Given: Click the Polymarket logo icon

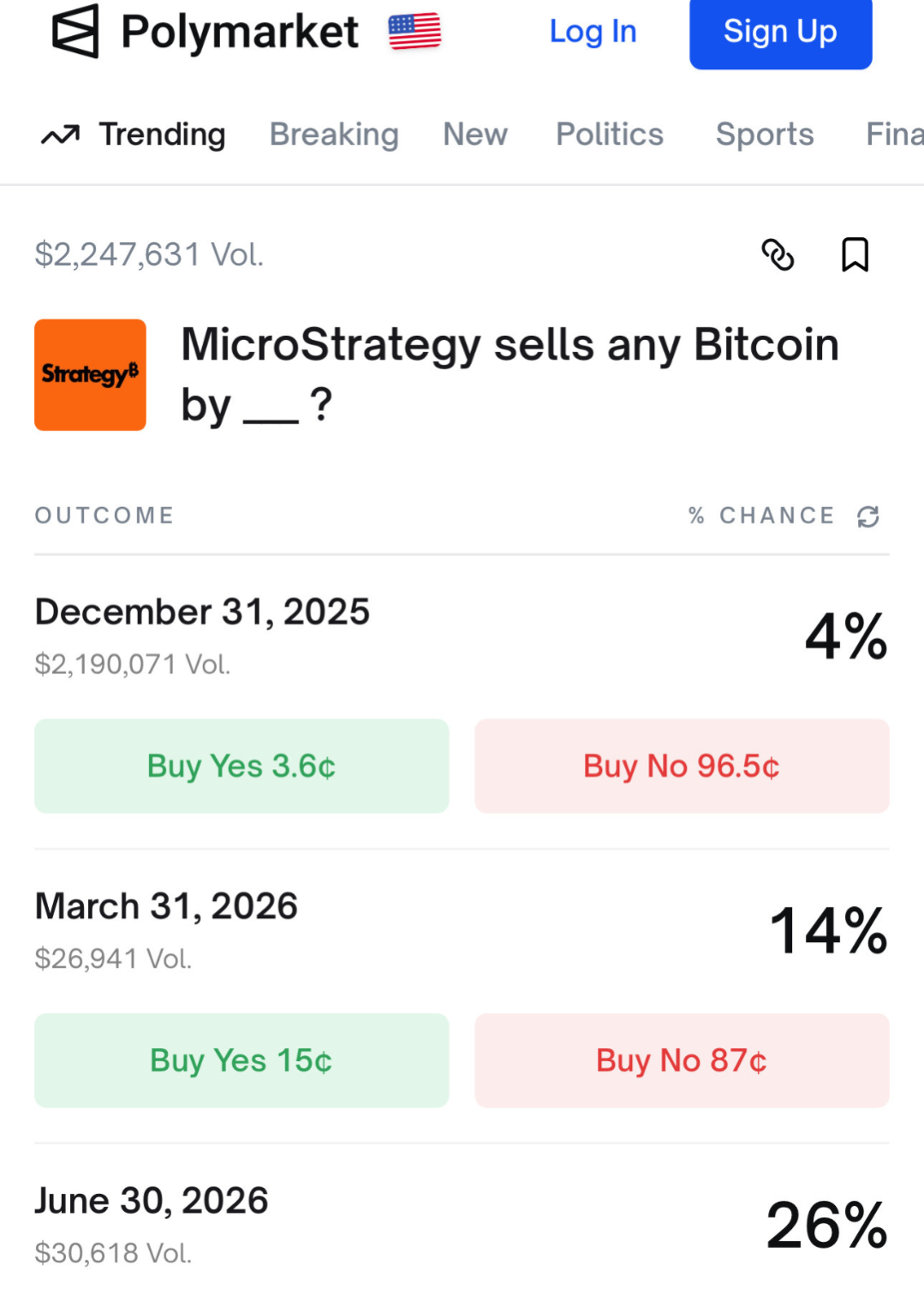Looking at the screenshot, I should (75, 32).
